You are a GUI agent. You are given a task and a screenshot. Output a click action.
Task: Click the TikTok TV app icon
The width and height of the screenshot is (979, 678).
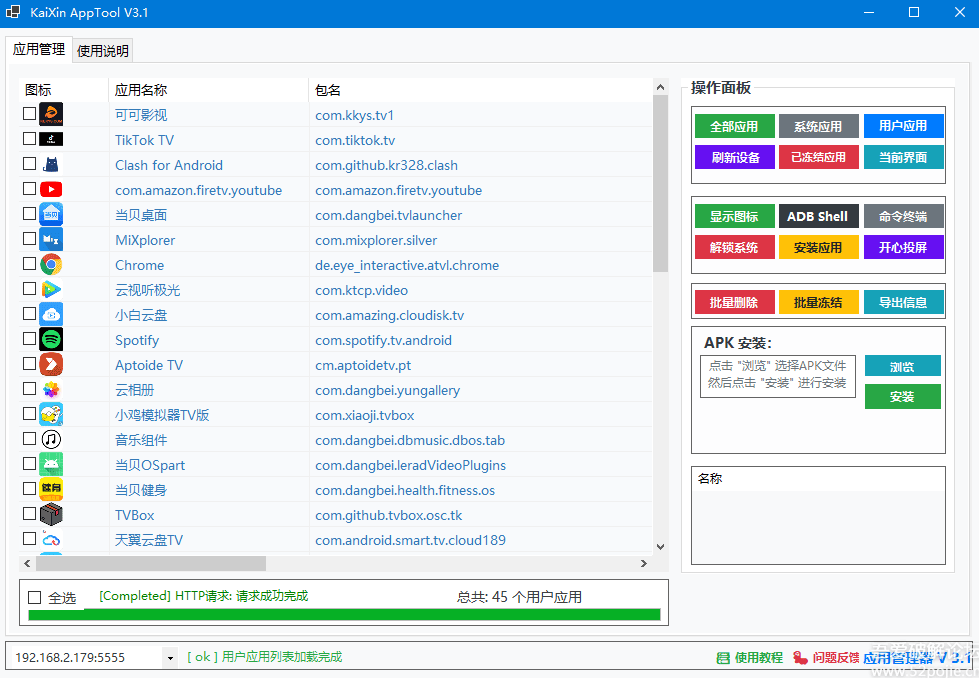(x=51, y=139)
